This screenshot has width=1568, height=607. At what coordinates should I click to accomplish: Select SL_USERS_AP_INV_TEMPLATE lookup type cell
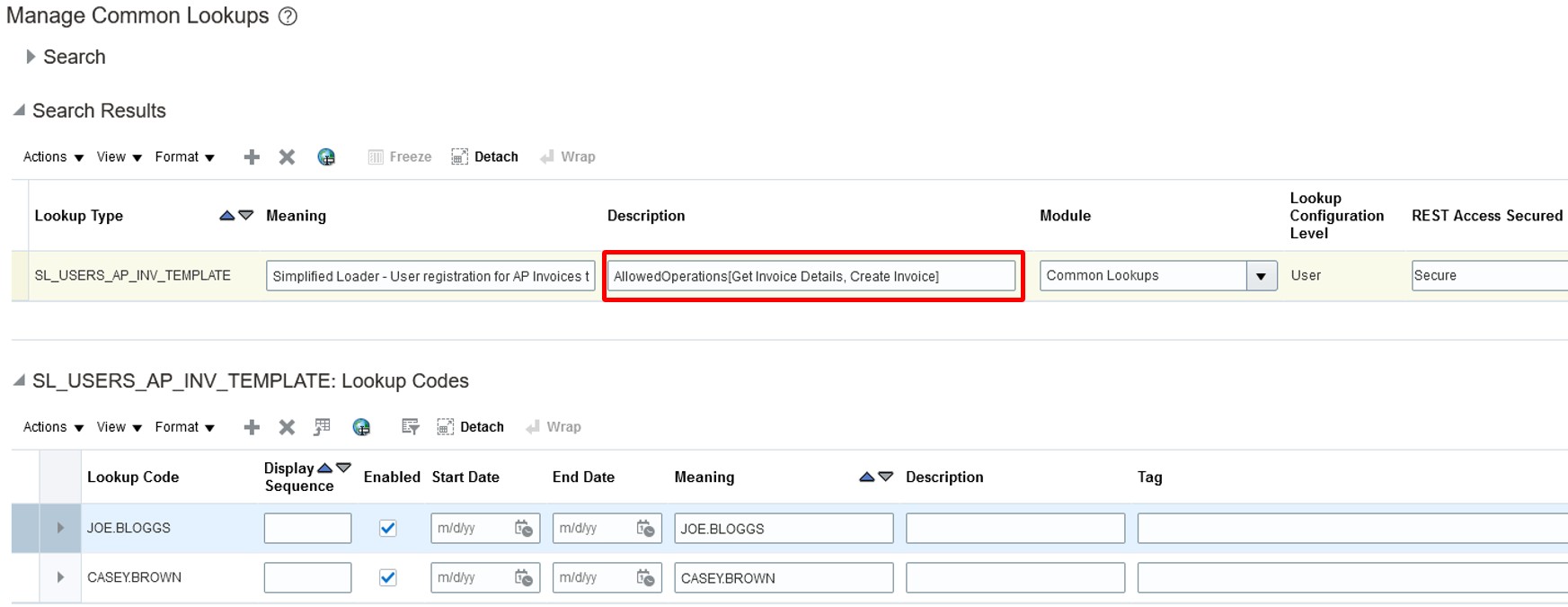point(133,275)
